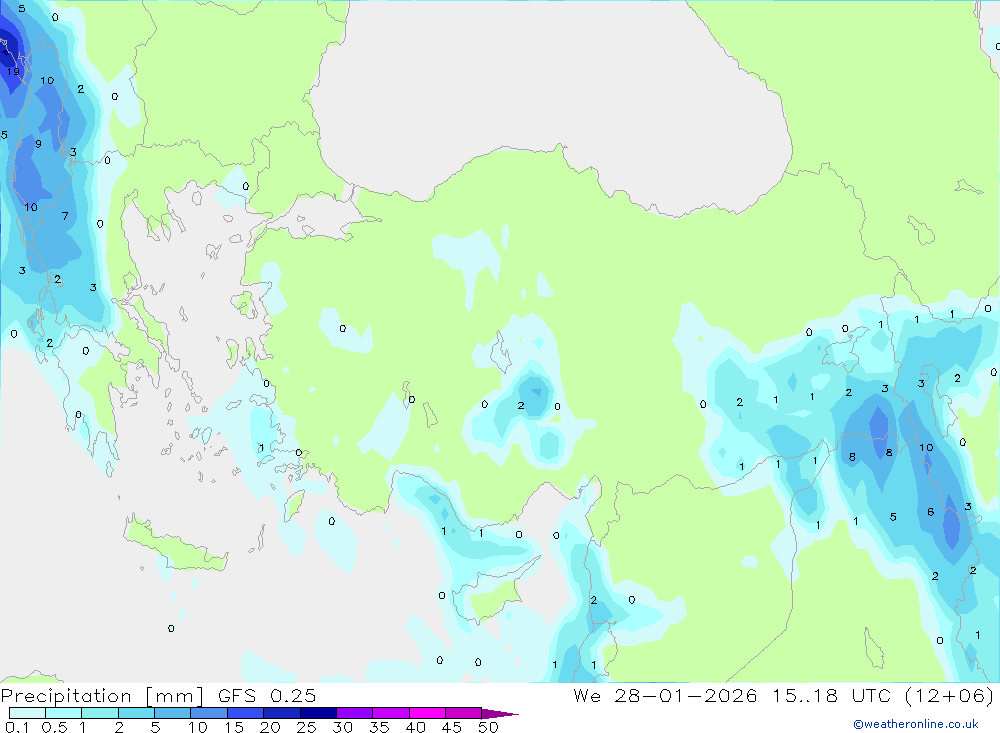Click the 15–20 mm blue legend swatch
Screen dimensions: 1000x733
(x=245, y=713)
